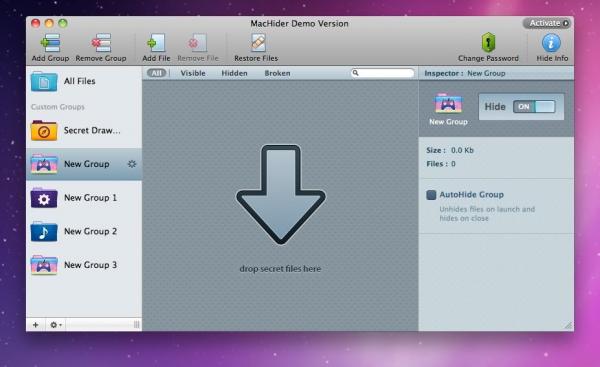The image size is (600, 367).
Task: Switch to the Visible filter tab
Action: (193, 73)
